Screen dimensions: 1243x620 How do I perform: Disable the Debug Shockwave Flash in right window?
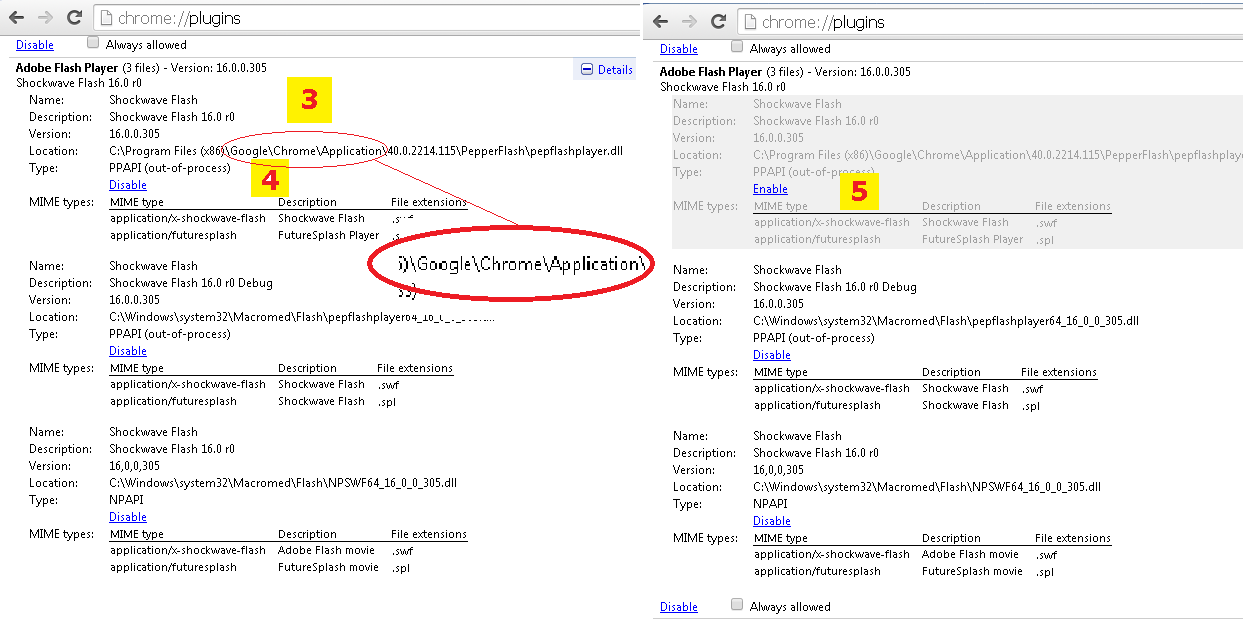coord(772,355)
